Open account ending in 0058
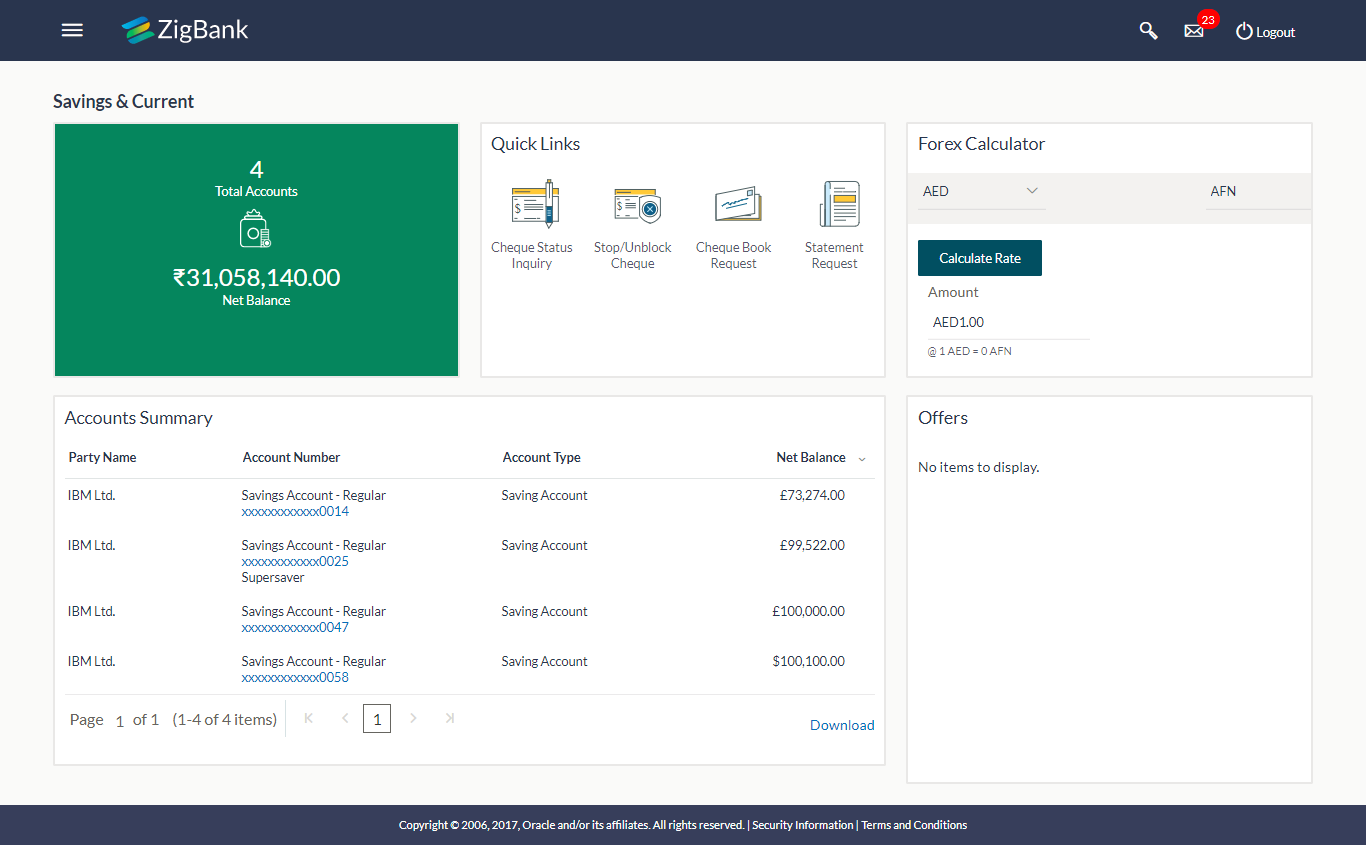The width and height of the screenshot is (1366, 845). click(295, 677)
